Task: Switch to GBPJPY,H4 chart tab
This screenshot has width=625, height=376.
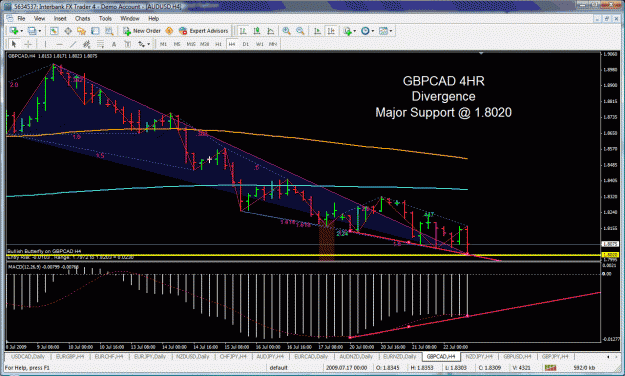Action: coord(555,356)
